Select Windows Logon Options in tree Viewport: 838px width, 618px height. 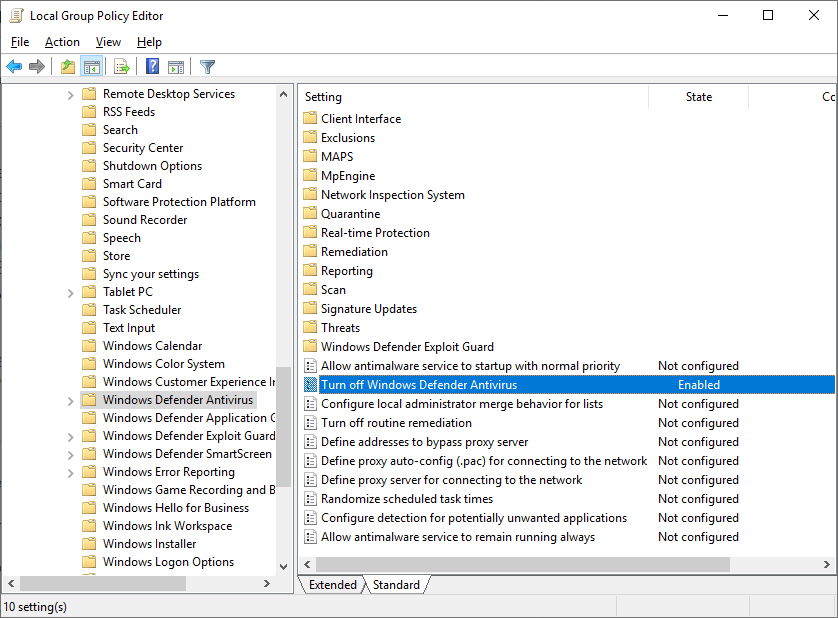tap(168, 561)
